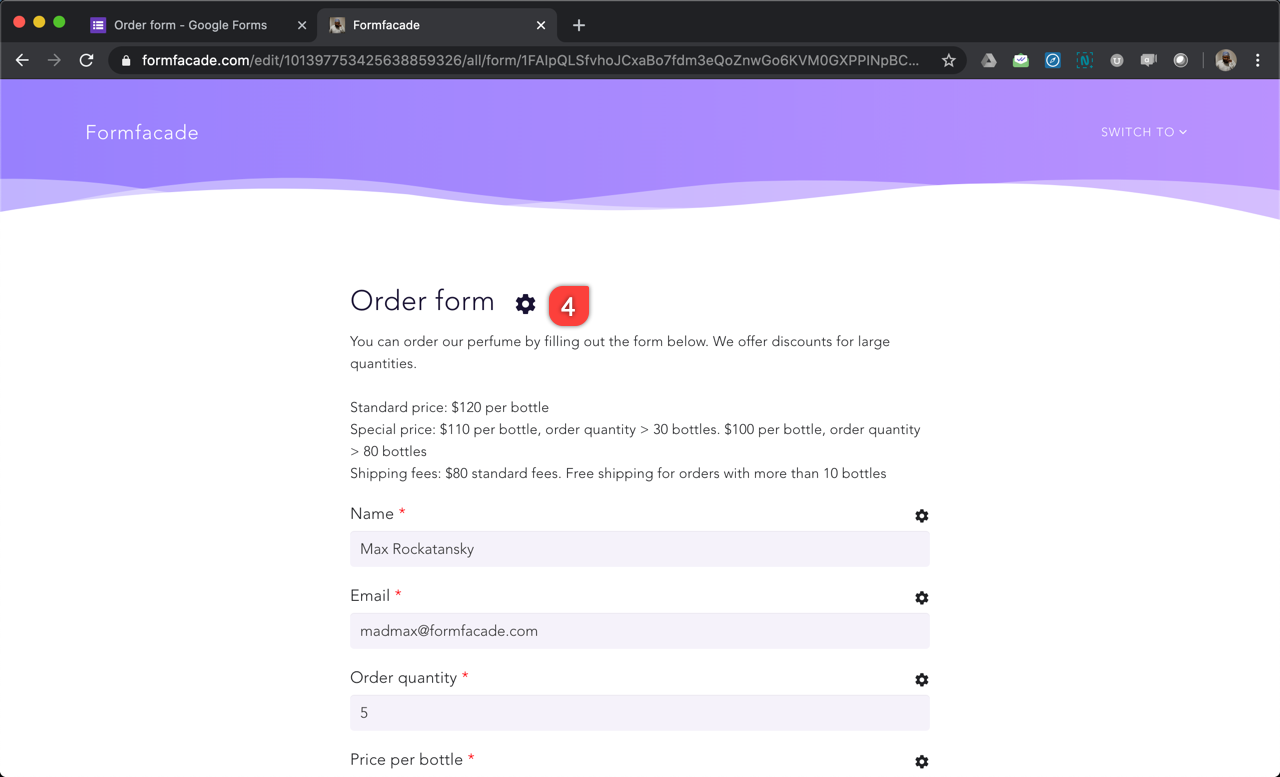Screen dimensions: 1280x777
Task: Open settings gear for Price per bottle
Action: [921, 762]
